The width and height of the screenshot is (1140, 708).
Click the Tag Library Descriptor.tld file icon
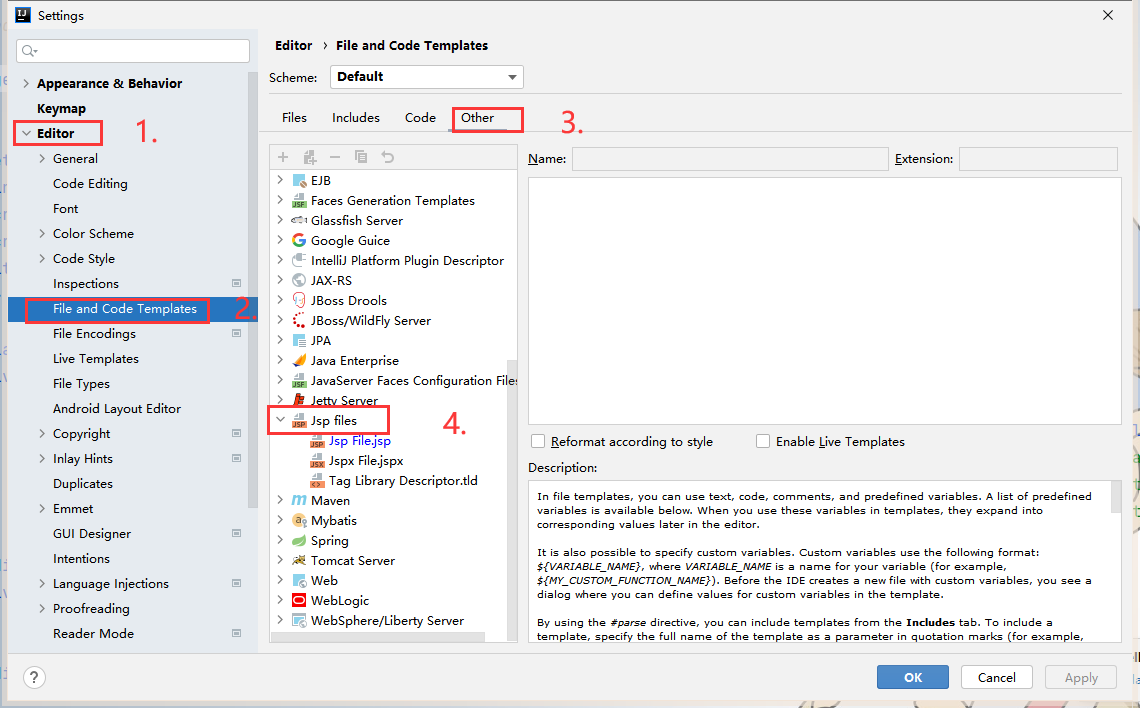tap(317, 480)
